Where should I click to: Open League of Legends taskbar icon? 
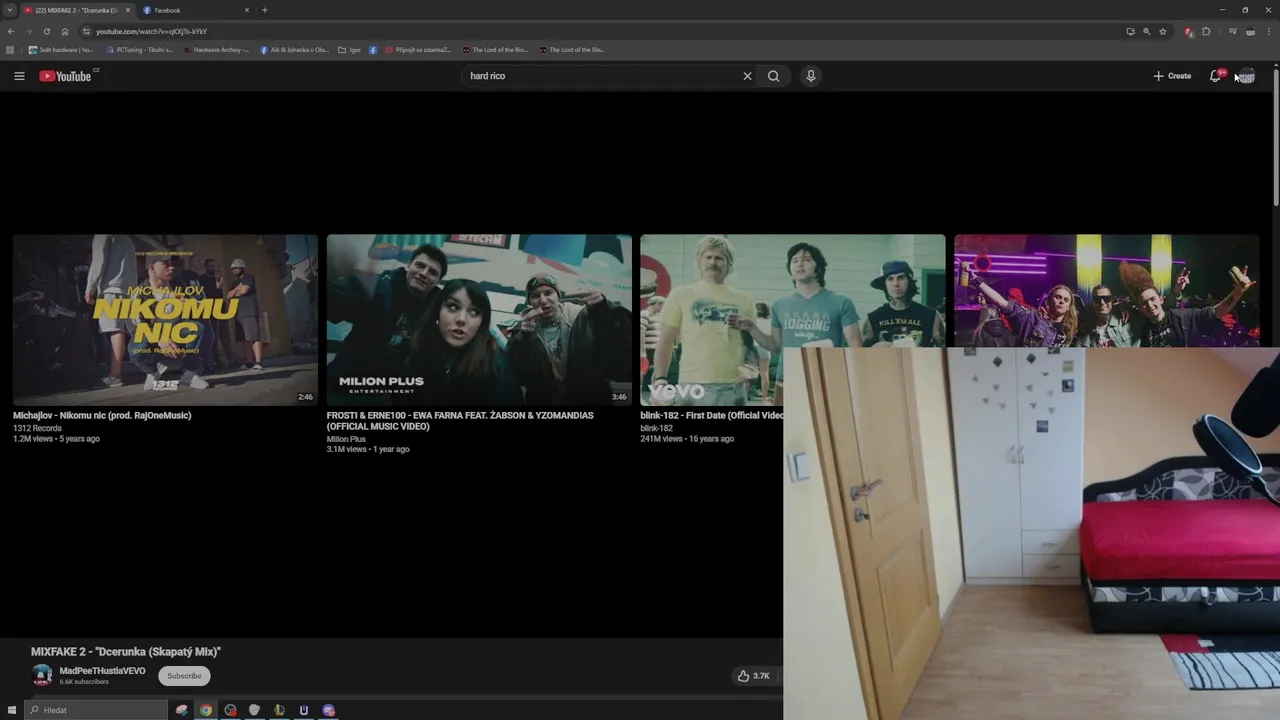[x=279, y=710]
